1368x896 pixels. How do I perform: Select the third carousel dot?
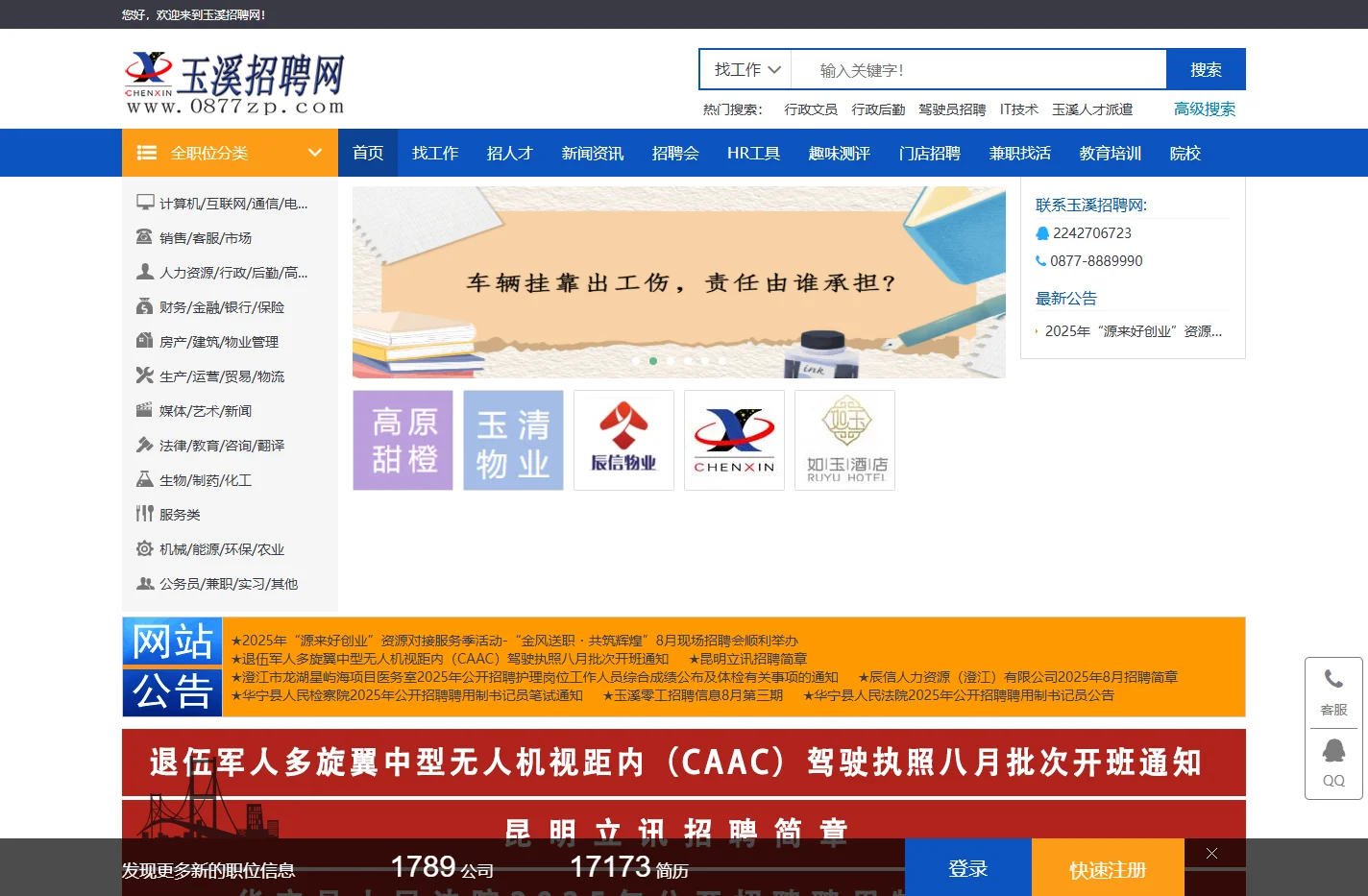pyautogui.click(x=671, y=361)
